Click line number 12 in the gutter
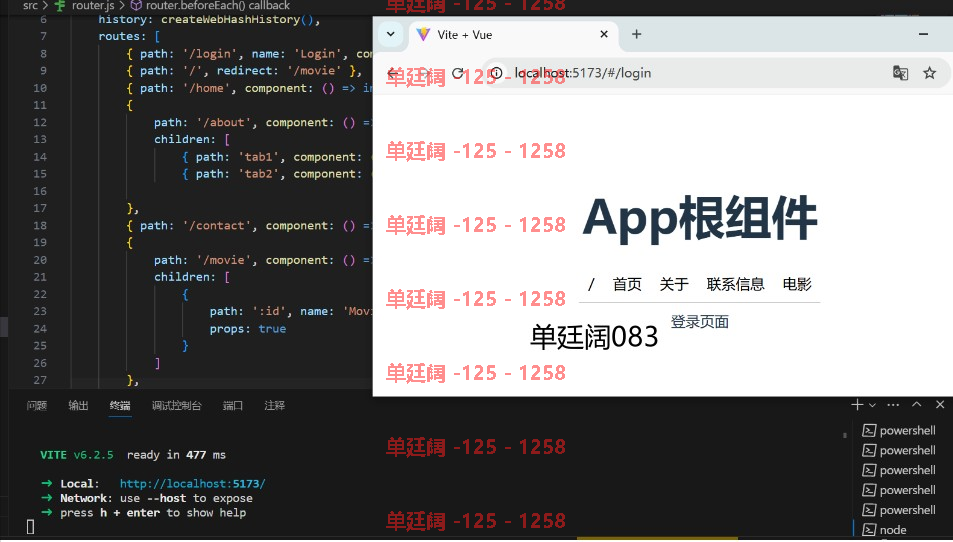This screenshot has width=953, height=542. [x=40, y=123]
